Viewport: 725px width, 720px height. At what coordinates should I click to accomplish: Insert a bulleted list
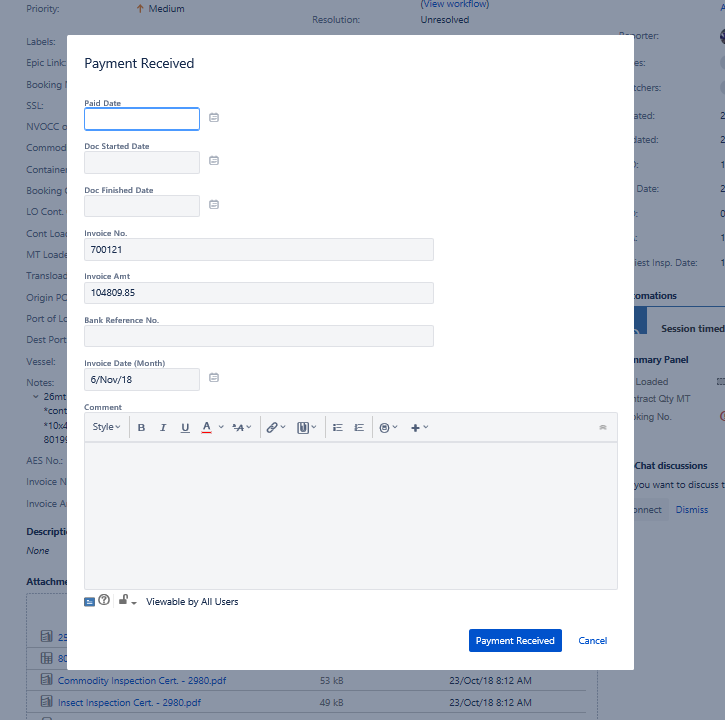click(338, 428)
